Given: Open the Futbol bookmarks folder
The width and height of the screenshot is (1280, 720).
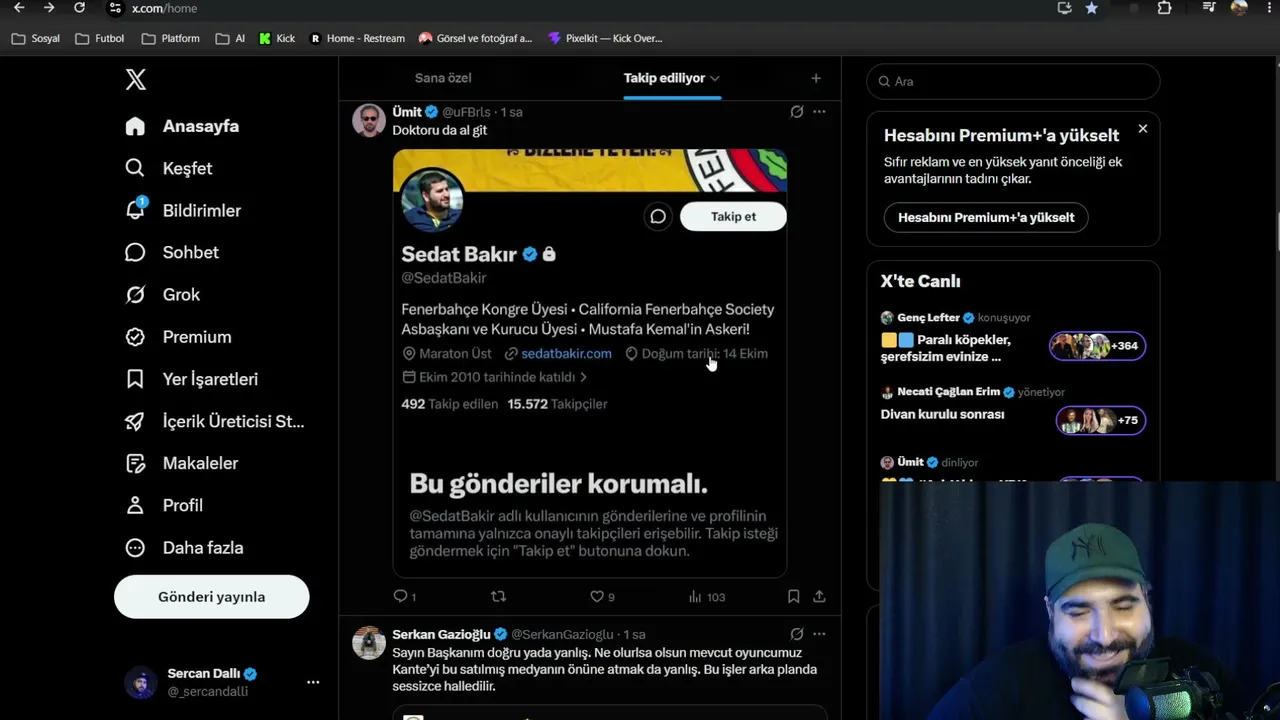Looking at the screenshot, I should coord(99,39).
